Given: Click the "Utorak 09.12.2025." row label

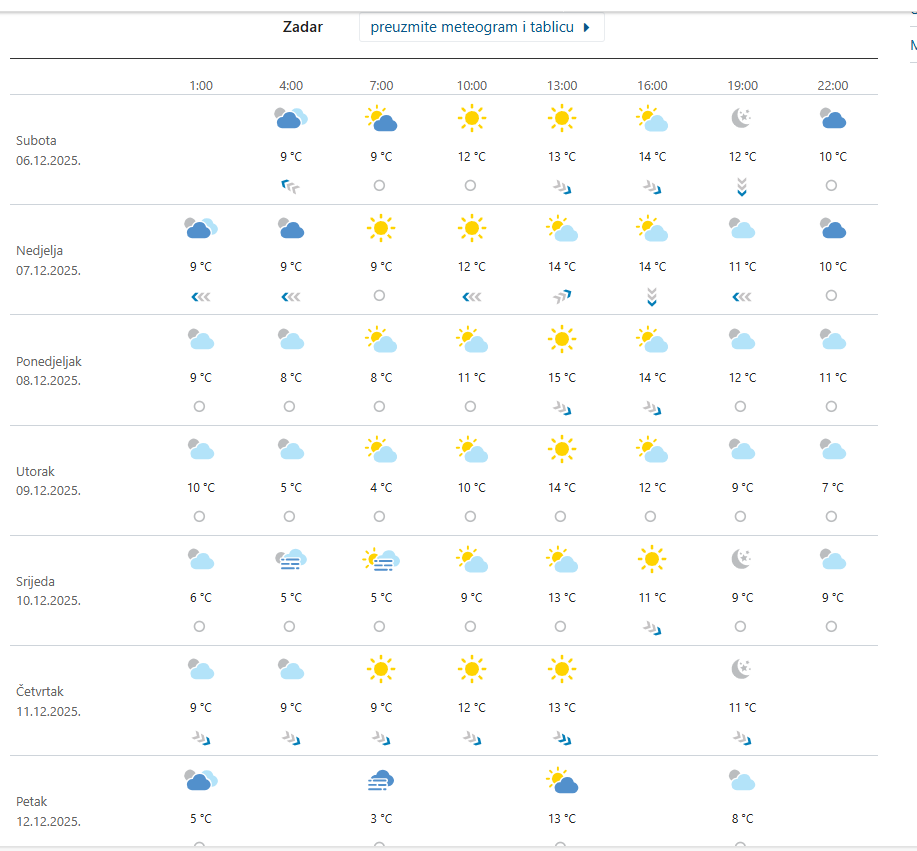Looking at the screenshot, I should [48, 480].
